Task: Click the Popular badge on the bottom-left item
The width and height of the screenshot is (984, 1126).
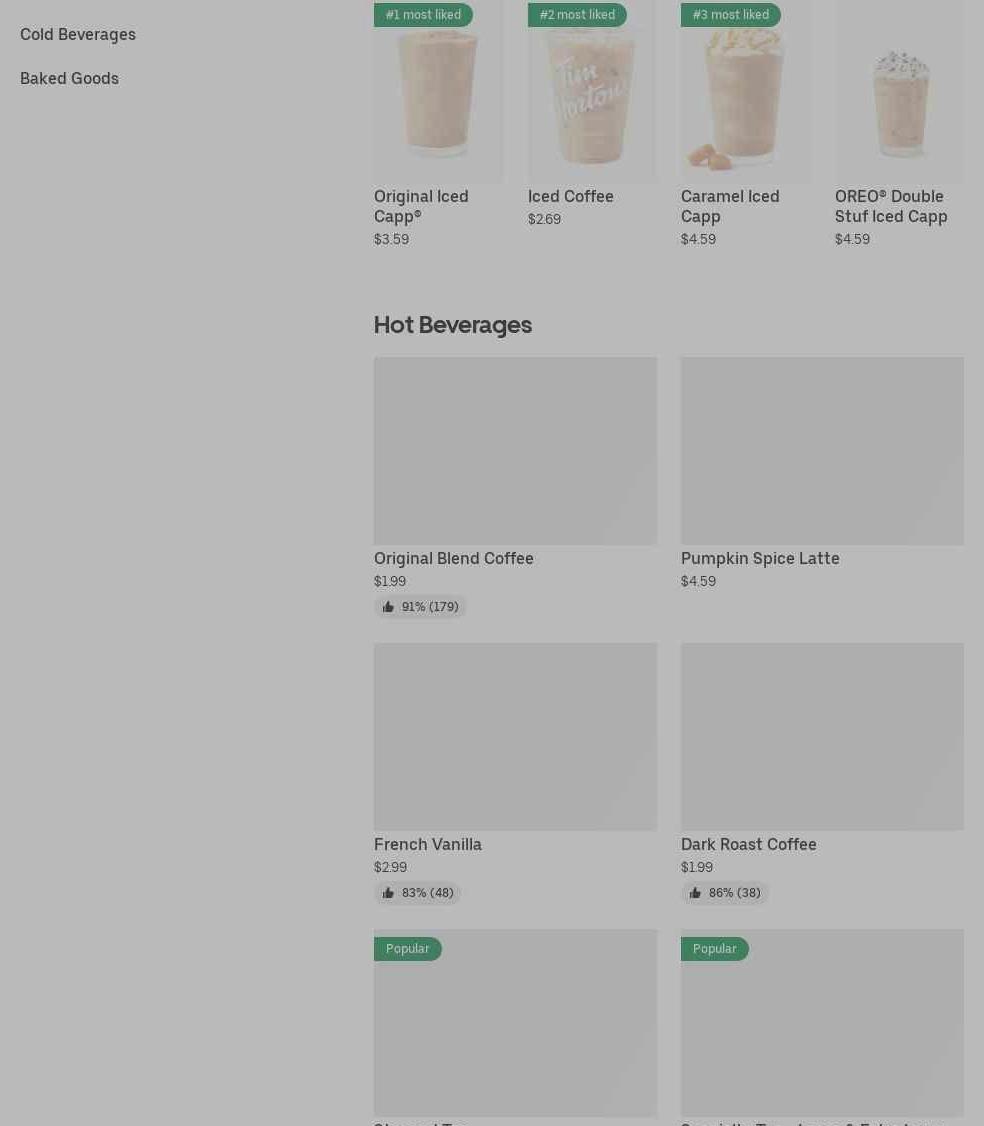Action: pos(407,949)
